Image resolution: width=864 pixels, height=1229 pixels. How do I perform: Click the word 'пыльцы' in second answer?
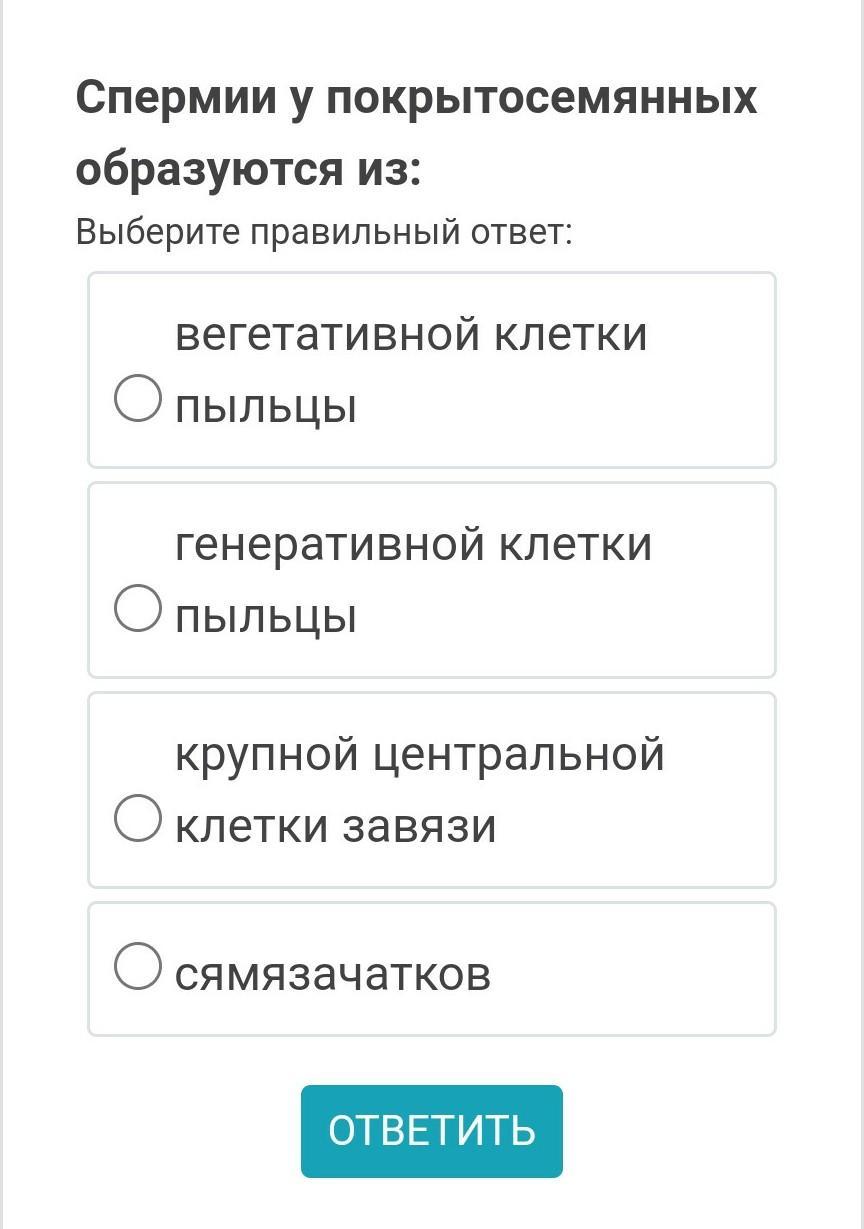pyautogui.click(x=266, y=616)
